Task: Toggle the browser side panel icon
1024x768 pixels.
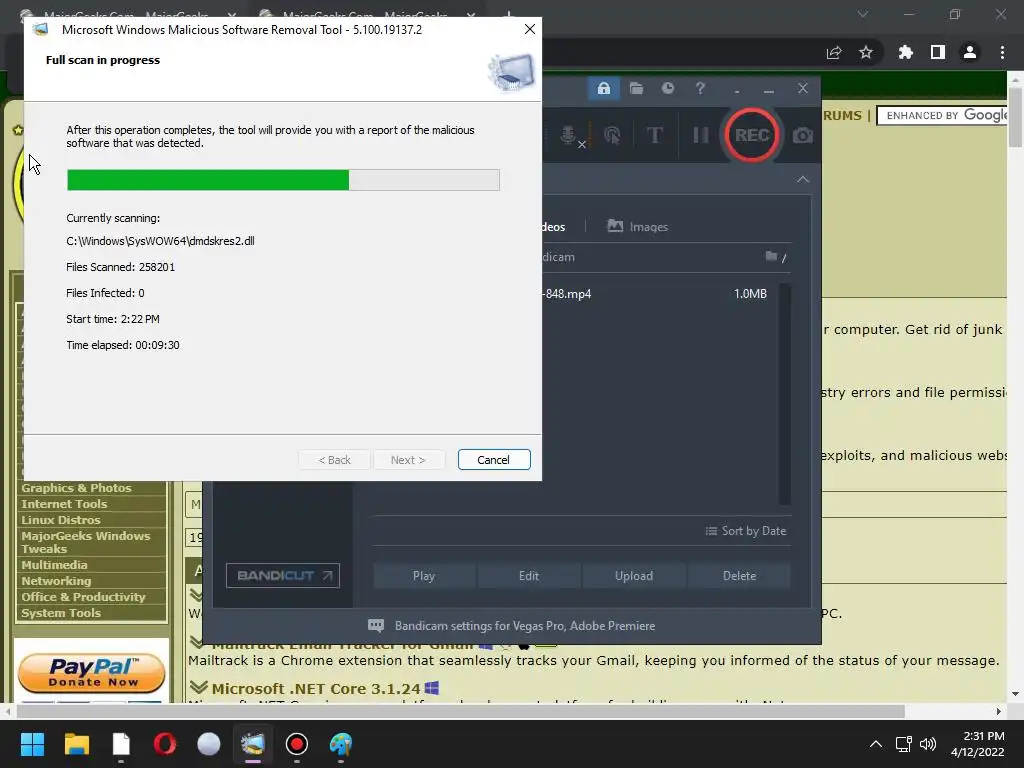Action: pos(938,52)
